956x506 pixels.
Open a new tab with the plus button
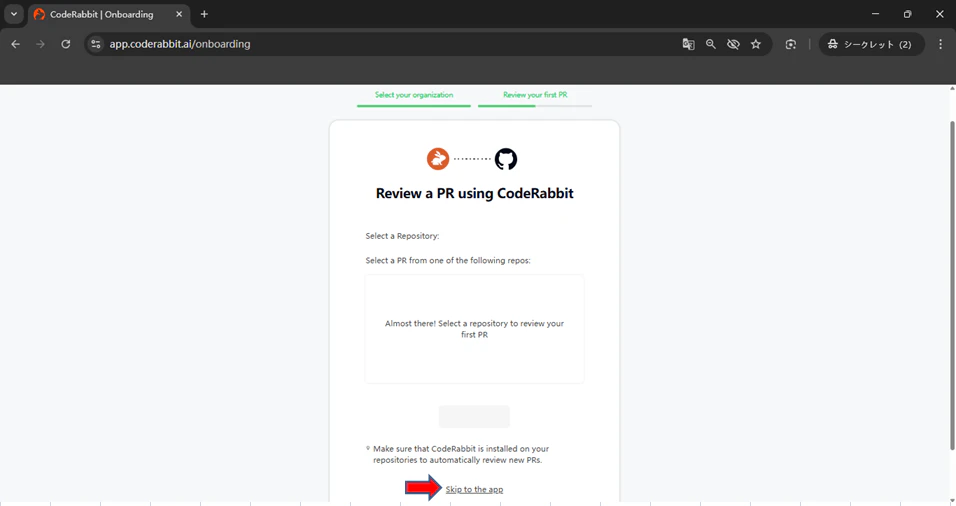(204, 14)
